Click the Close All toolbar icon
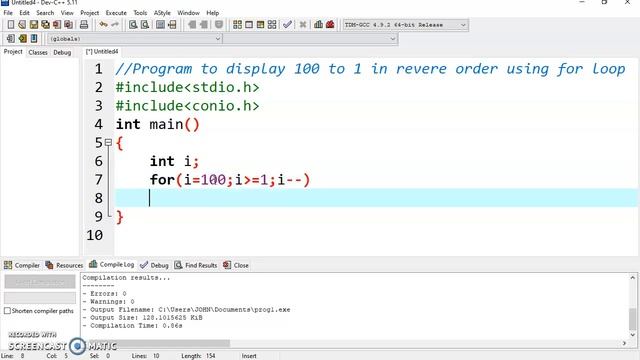Viewport: 640px width, 360px height. click(69, 25)
